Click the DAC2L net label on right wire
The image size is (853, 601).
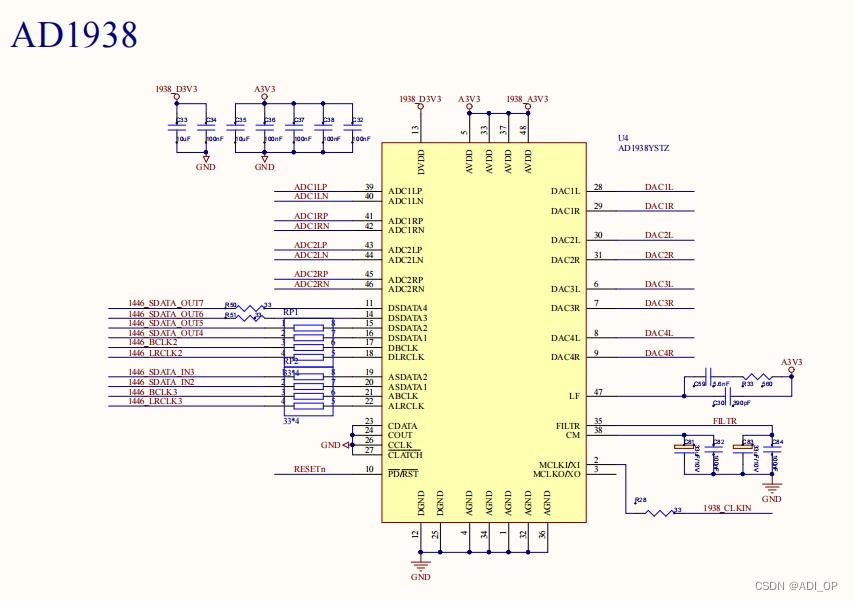coord(659,236)
